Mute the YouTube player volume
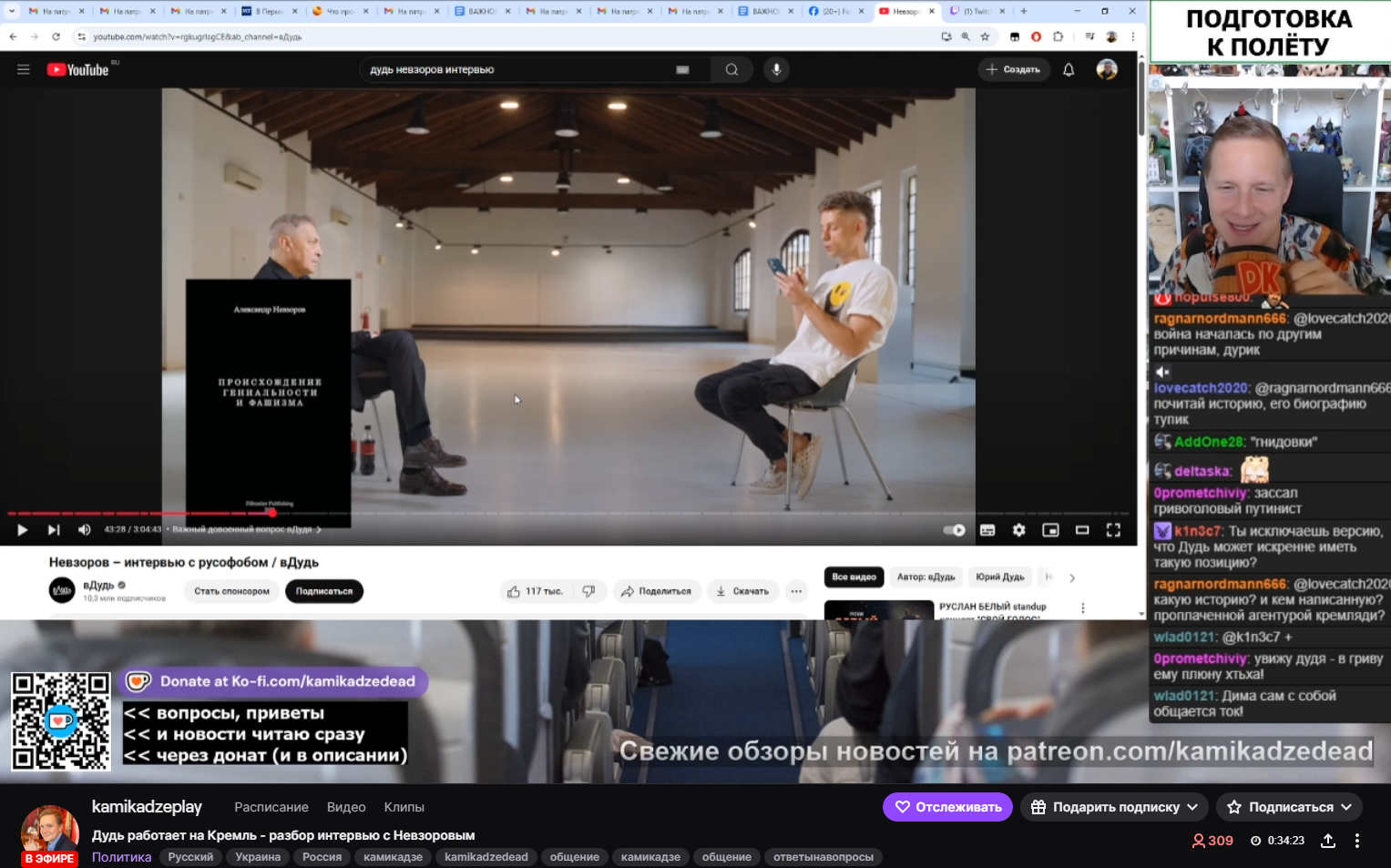Viewport: 1391px width, 868px height. coord(85,529)
